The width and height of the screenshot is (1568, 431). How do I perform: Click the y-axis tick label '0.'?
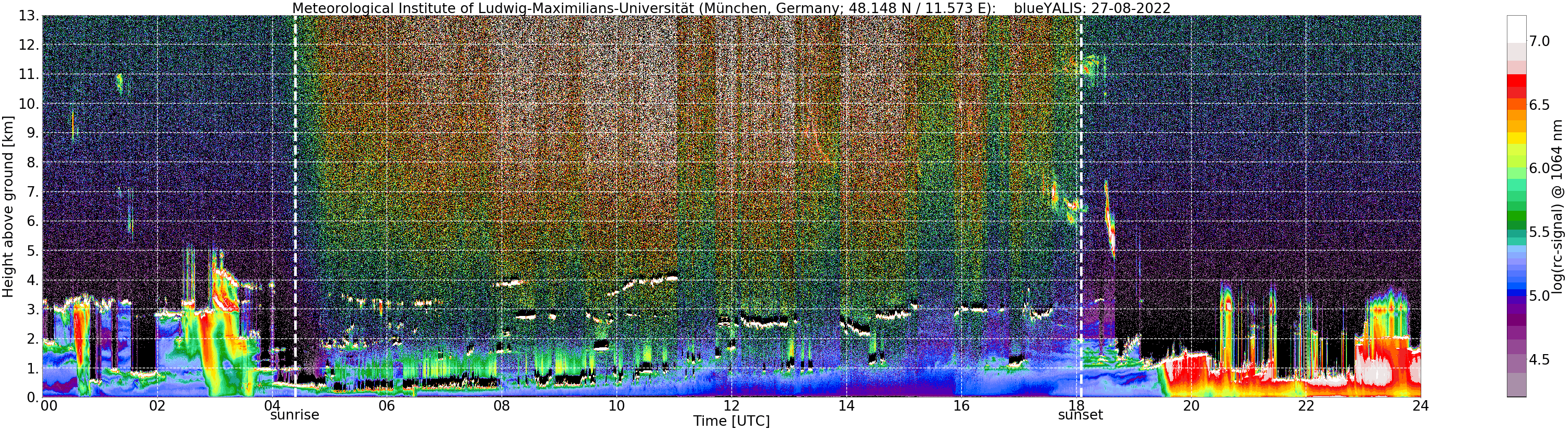[33, 398]
